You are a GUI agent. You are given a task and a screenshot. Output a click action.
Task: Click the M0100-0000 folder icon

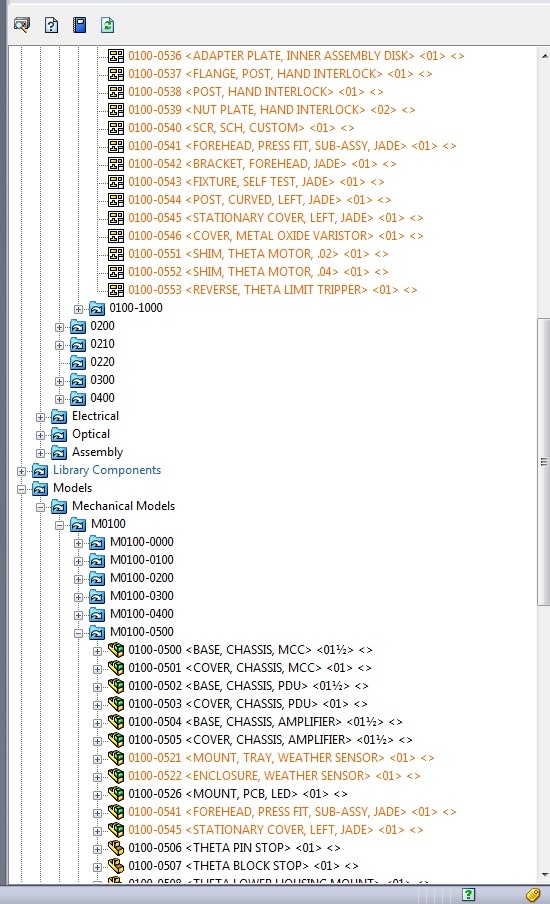[x=97, y=543]
